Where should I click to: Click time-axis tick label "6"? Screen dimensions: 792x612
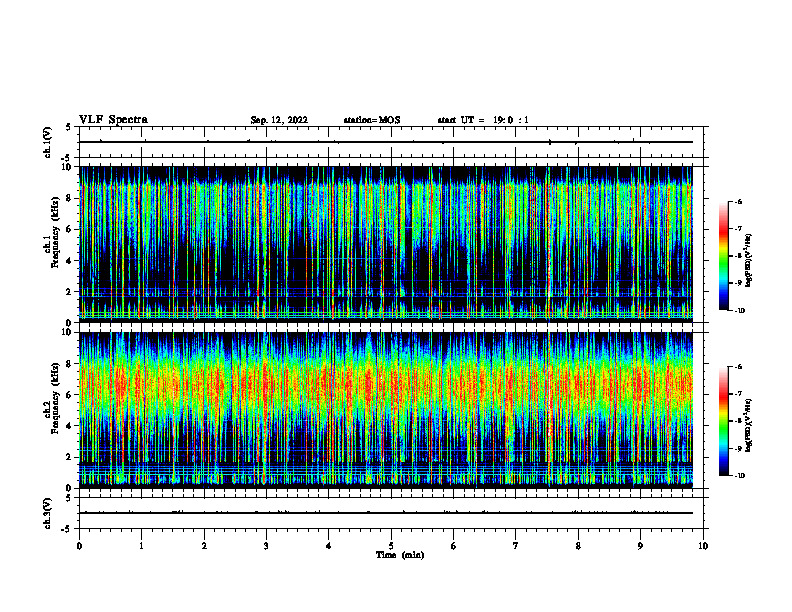coord(454,546)
